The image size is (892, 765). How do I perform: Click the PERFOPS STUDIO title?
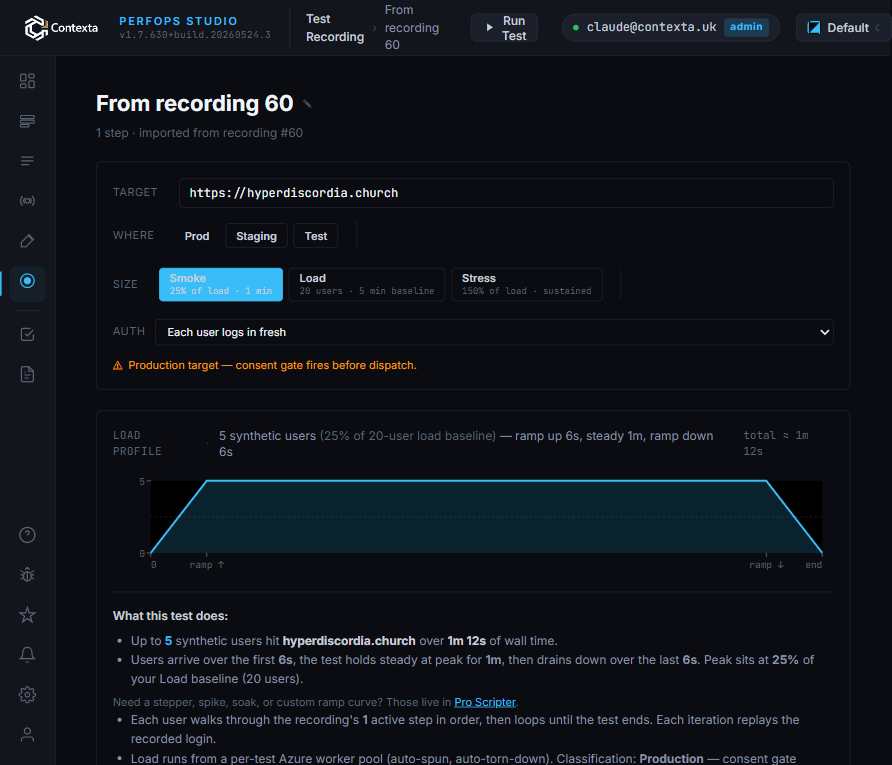click(x=178, y=21)
